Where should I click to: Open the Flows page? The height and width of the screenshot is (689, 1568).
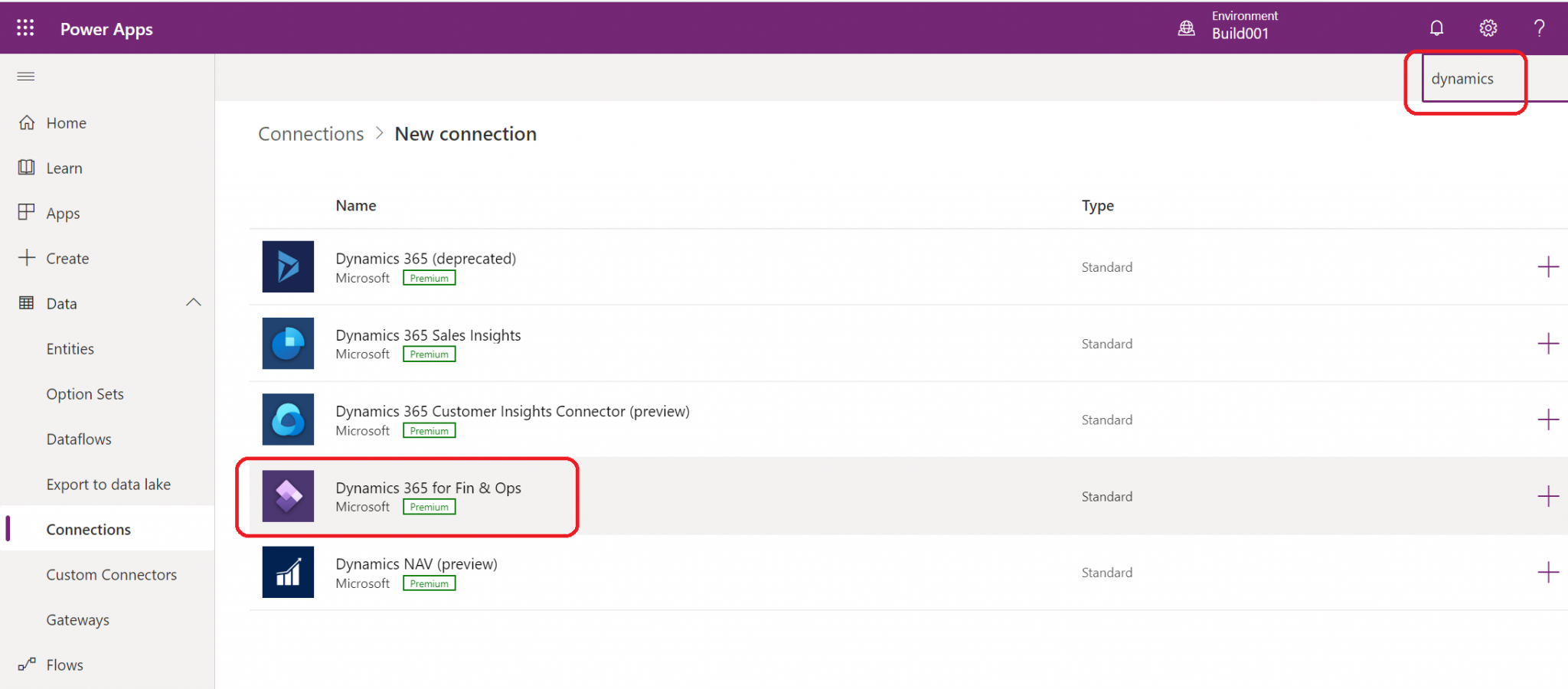[x=64, y=665]
